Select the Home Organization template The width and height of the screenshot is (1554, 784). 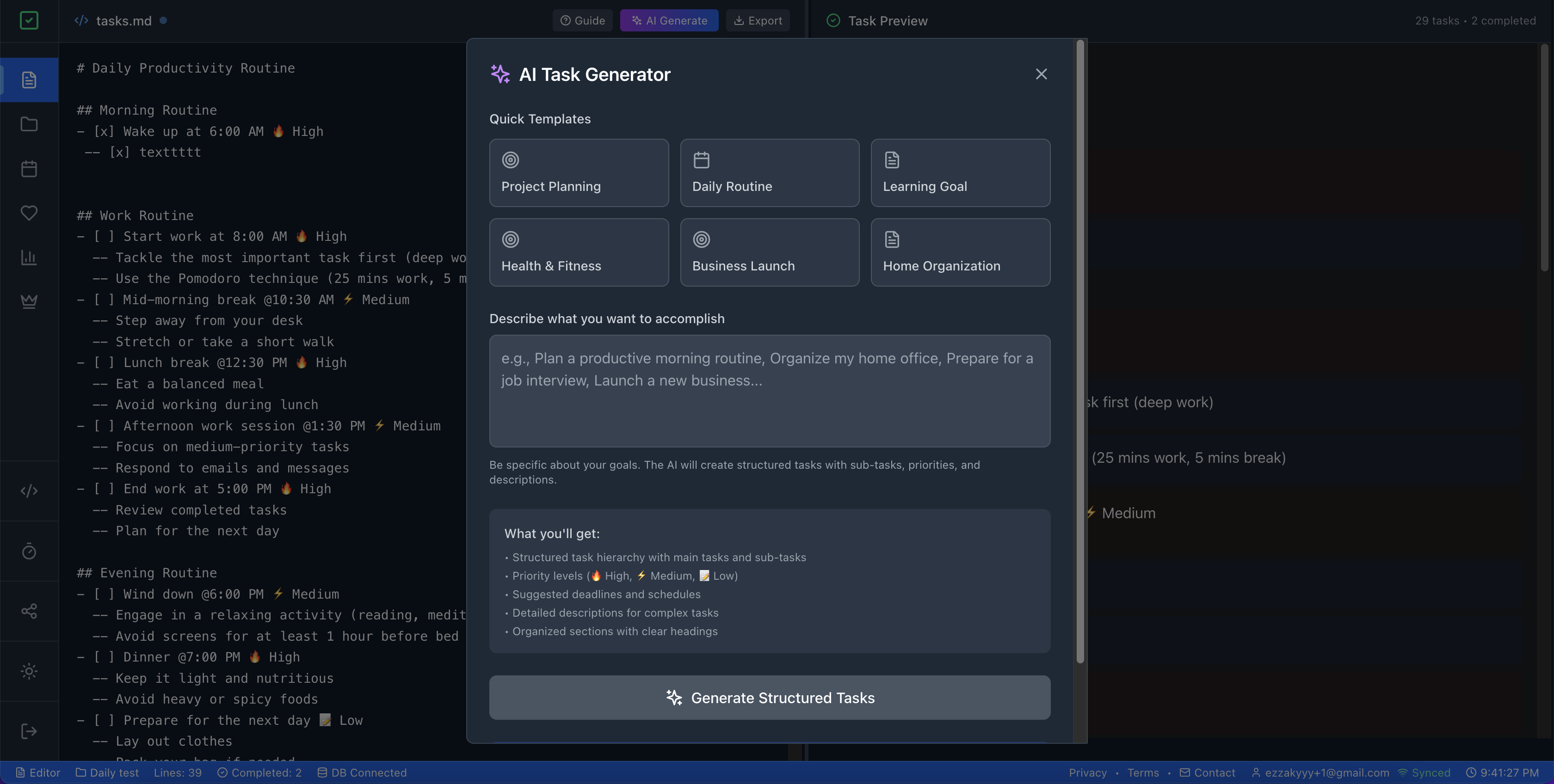tap(960, 252)
